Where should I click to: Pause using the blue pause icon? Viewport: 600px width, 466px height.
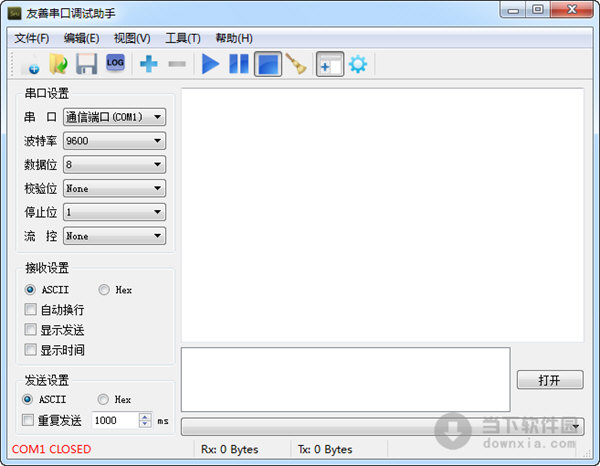point(239,64)
